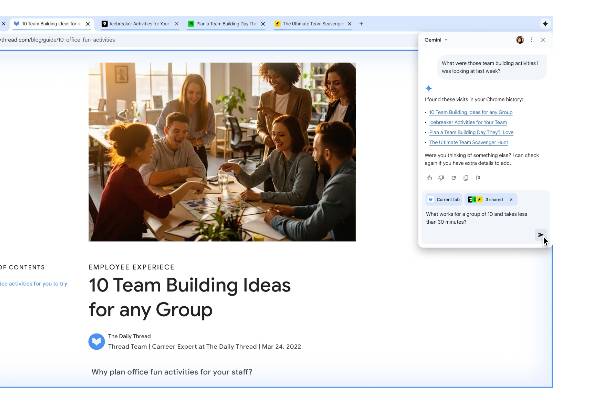Close the 'Ultimate Team Scavenger' browser tab

click(x=349, y=23)
